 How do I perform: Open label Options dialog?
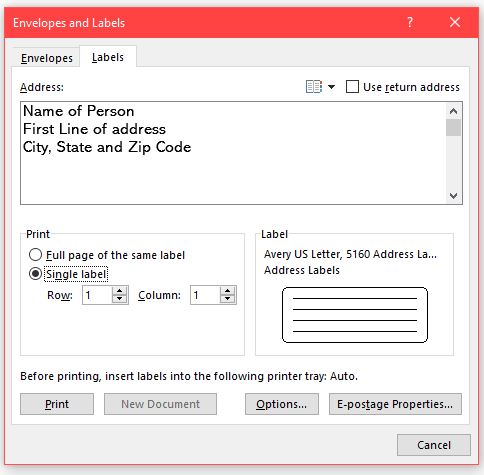[x=282, y=404]
